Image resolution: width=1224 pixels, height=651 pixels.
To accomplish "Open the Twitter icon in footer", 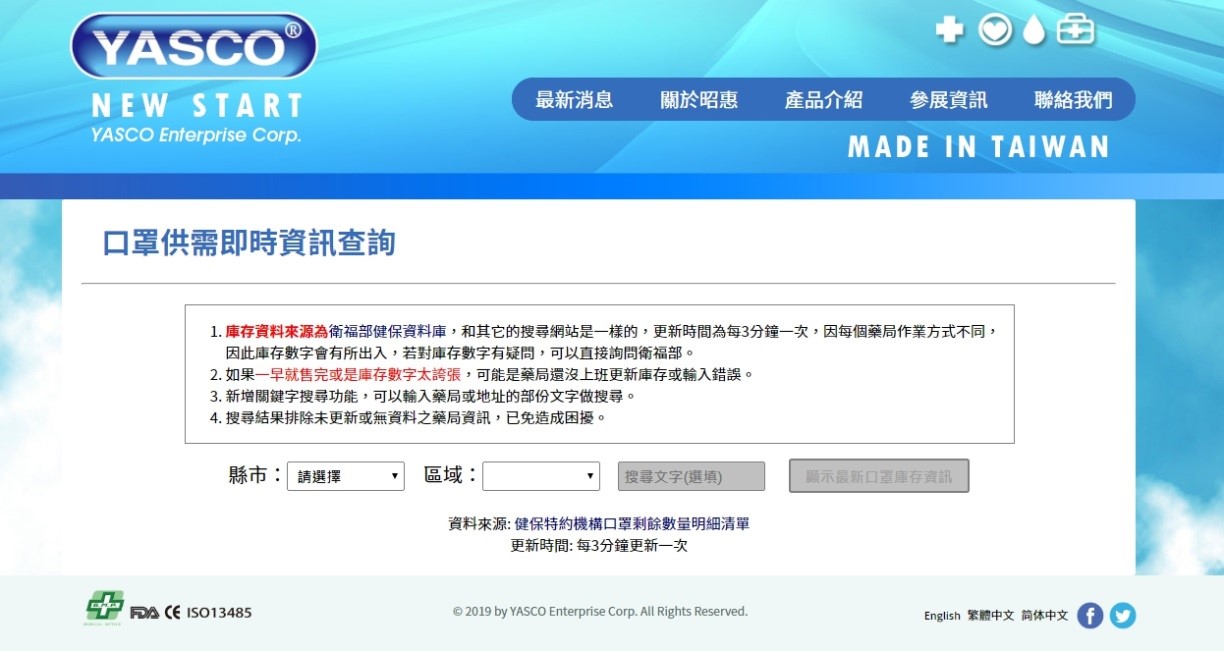I will (x=1123, y=615).
